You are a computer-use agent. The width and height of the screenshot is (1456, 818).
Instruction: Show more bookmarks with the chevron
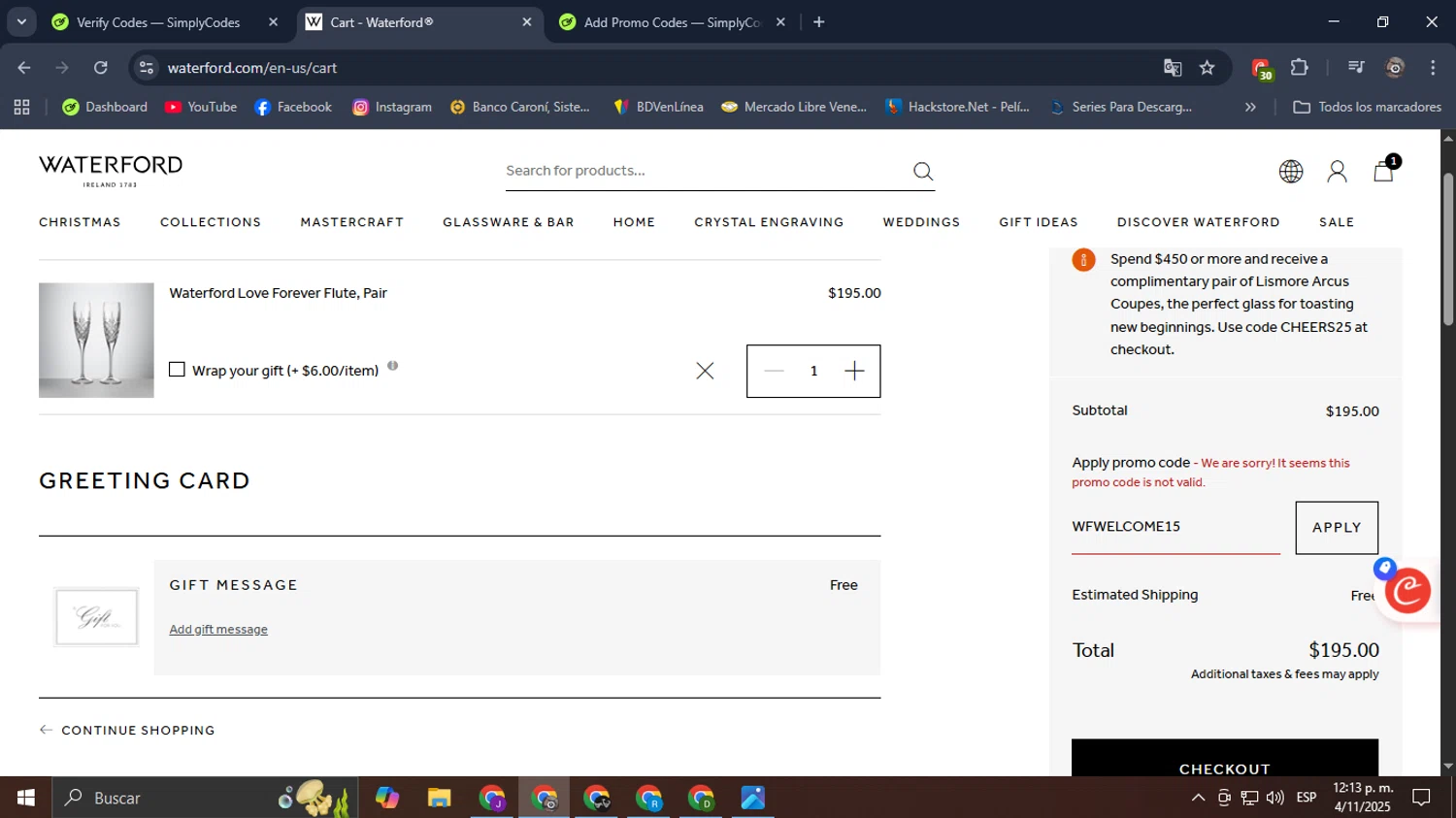1250,107
